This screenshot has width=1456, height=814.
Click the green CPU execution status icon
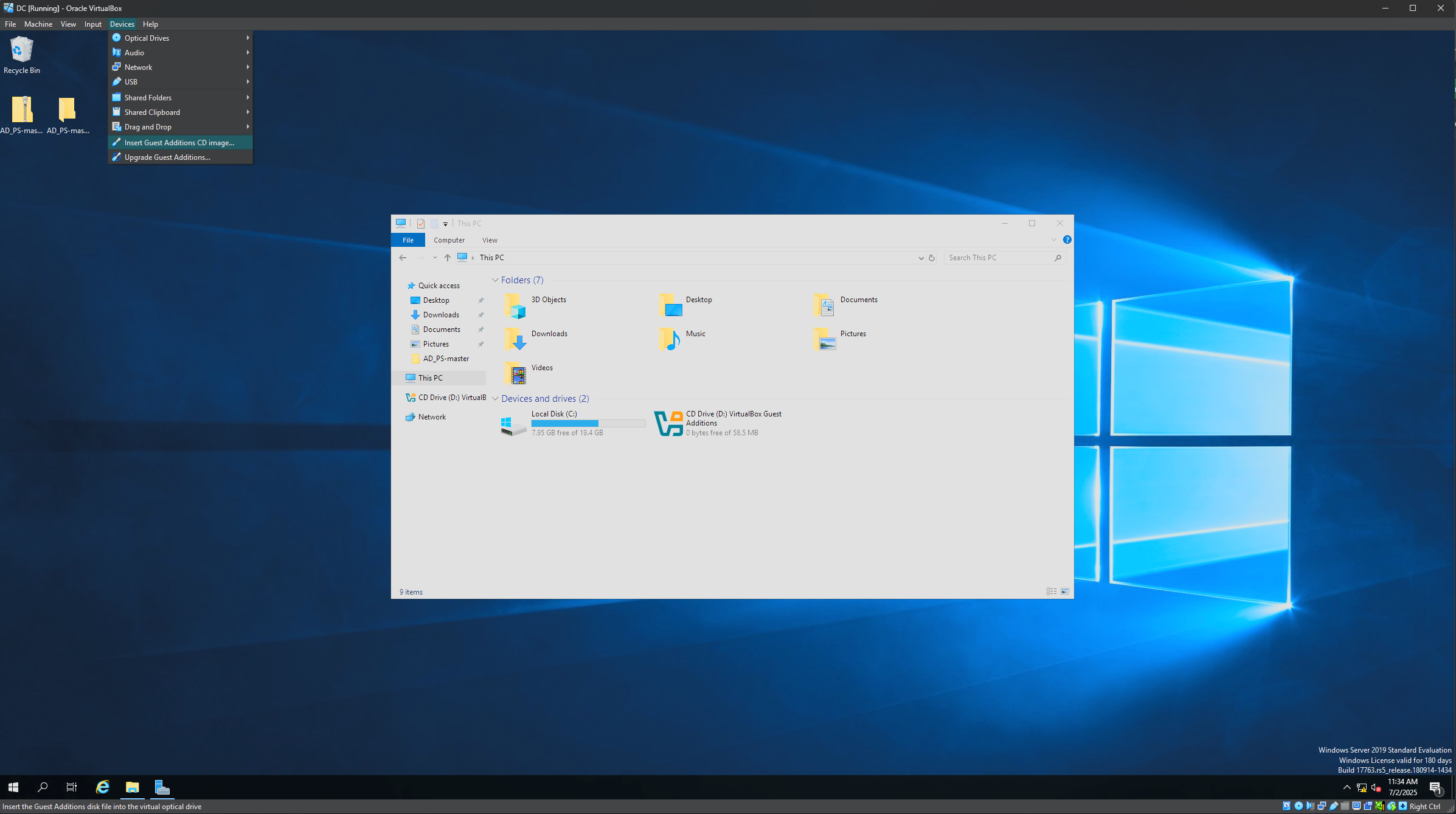(1379, 806)
